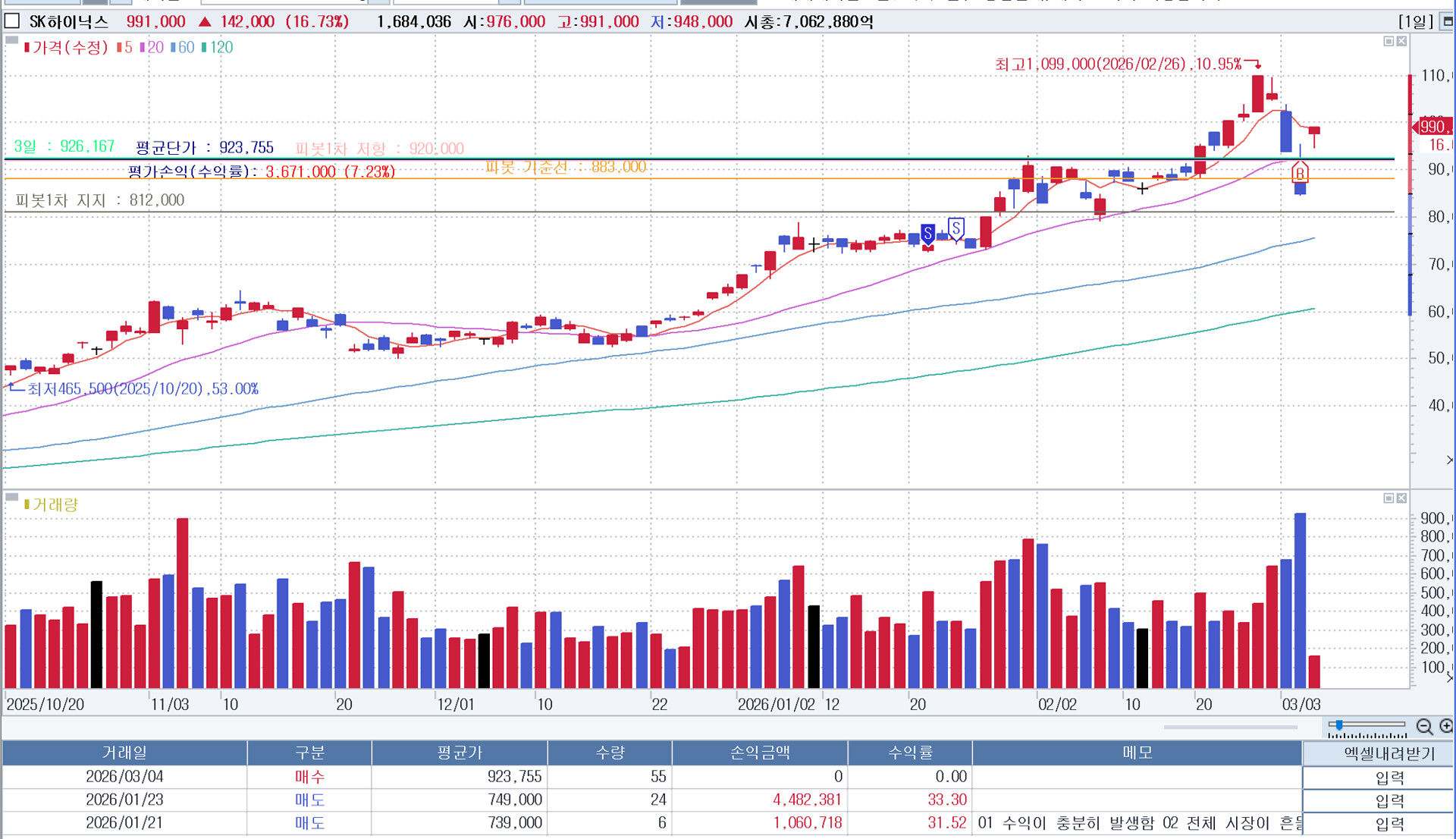Tick the checkbox before SK하이닉스

[x=12, y=21]
